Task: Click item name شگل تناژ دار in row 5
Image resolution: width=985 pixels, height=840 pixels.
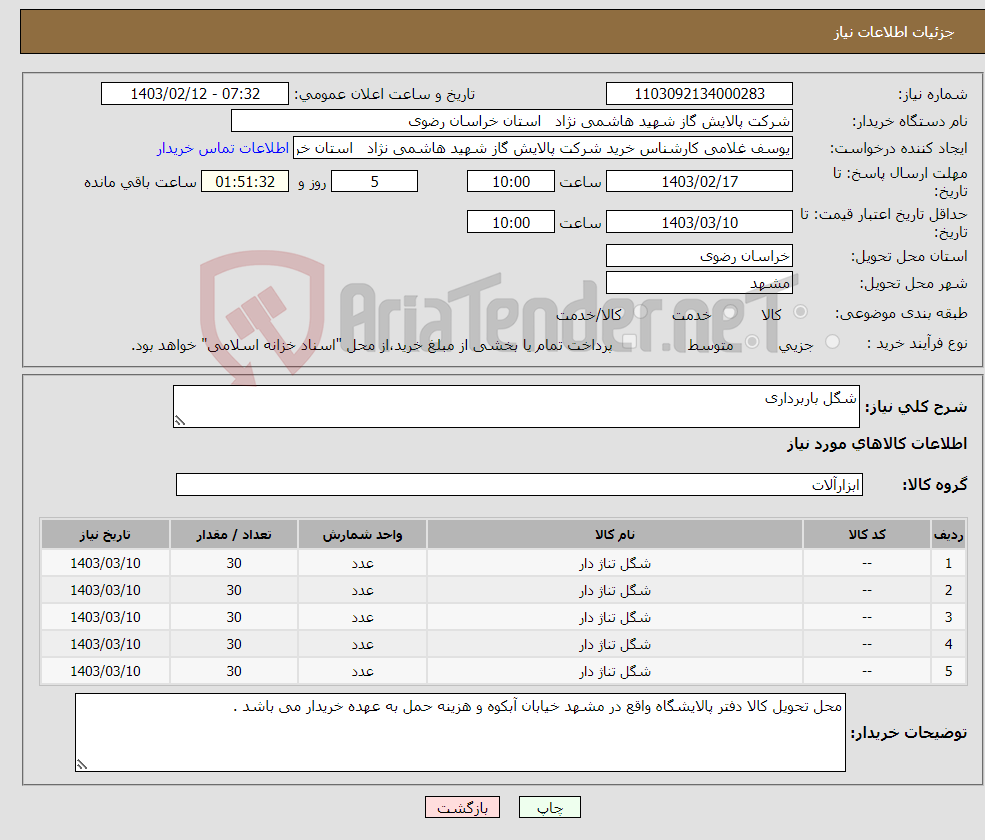Action: 615,672
